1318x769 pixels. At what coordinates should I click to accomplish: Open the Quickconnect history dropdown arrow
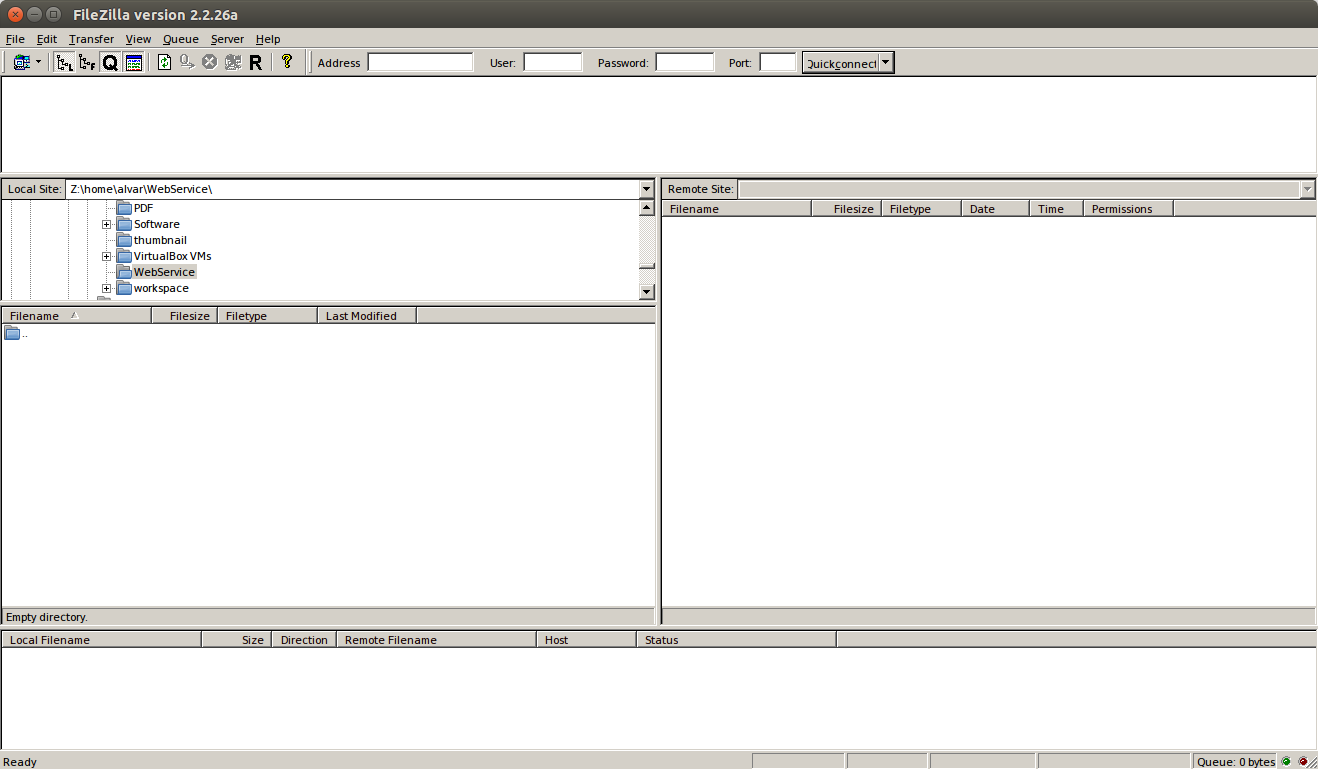pyautogui.click(x=886, y=63)
